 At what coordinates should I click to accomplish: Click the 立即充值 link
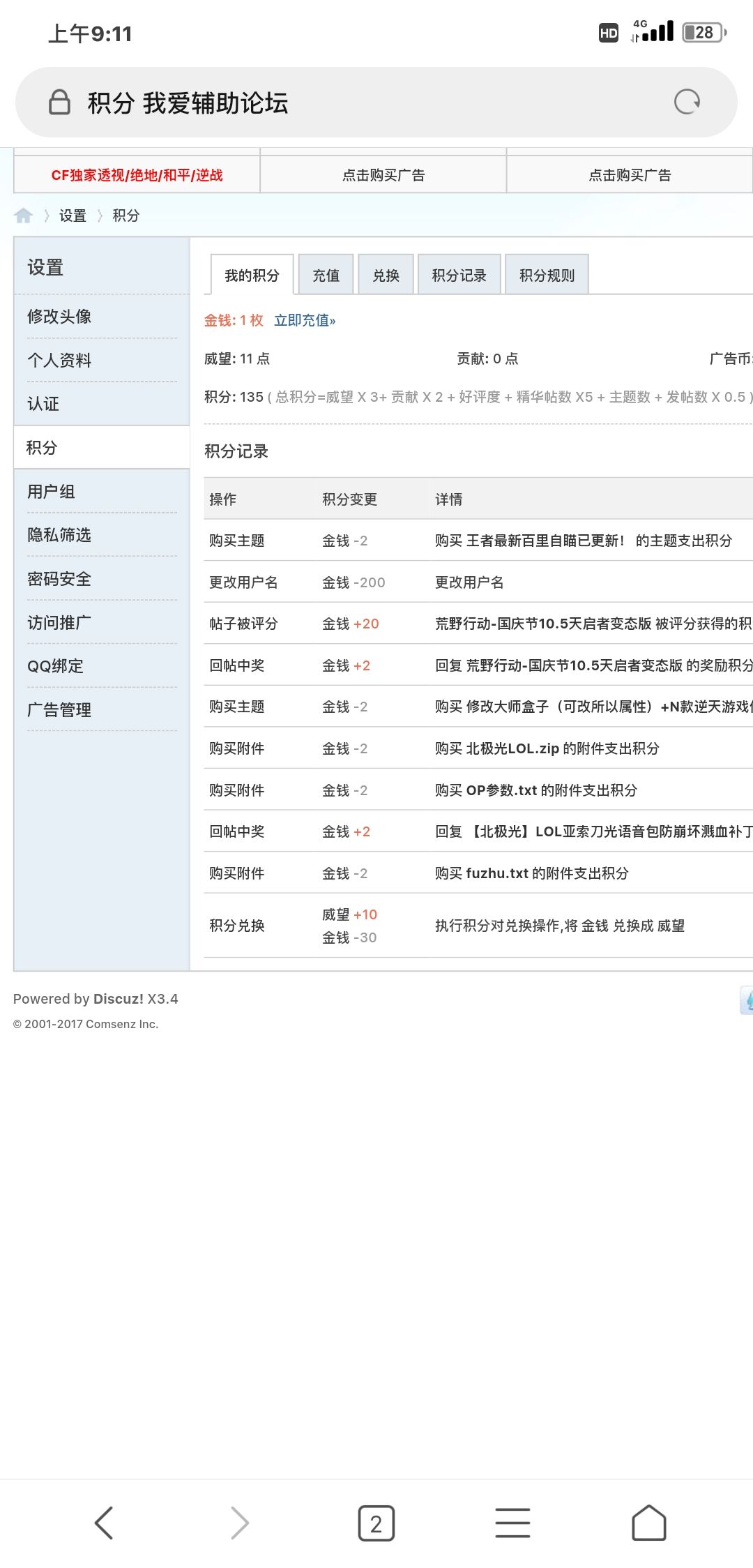[305, 320]
